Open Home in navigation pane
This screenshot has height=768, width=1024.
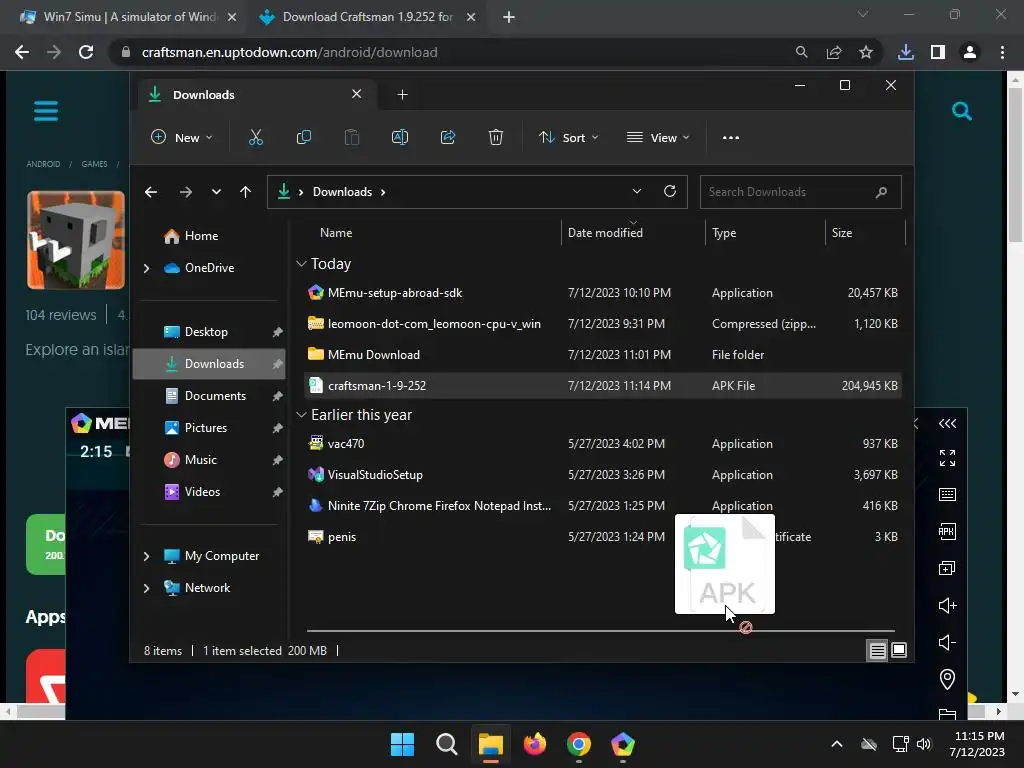click(x=201, y=236)
